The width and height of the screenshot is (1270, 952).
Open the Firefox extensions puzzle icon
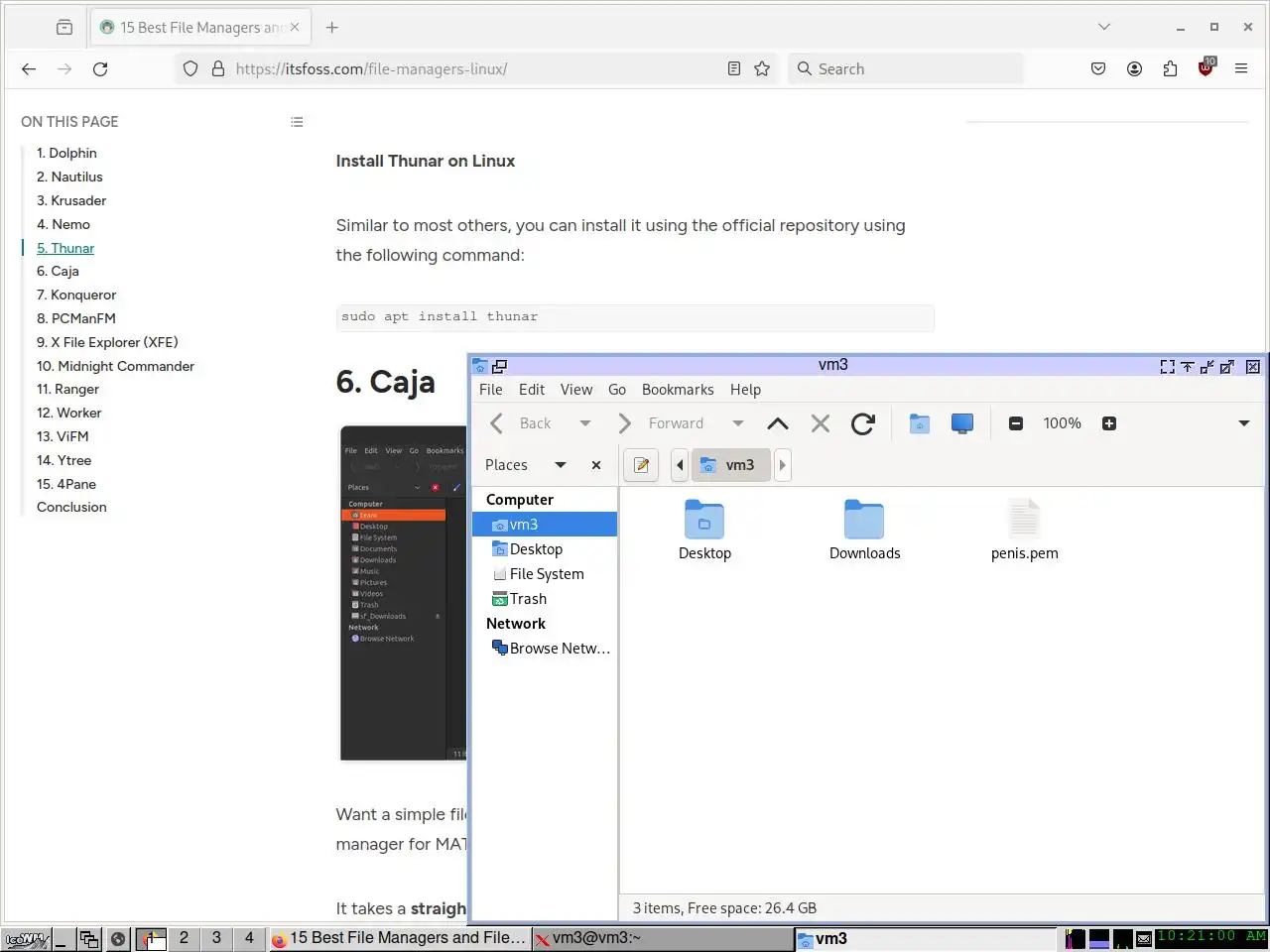1170,68
